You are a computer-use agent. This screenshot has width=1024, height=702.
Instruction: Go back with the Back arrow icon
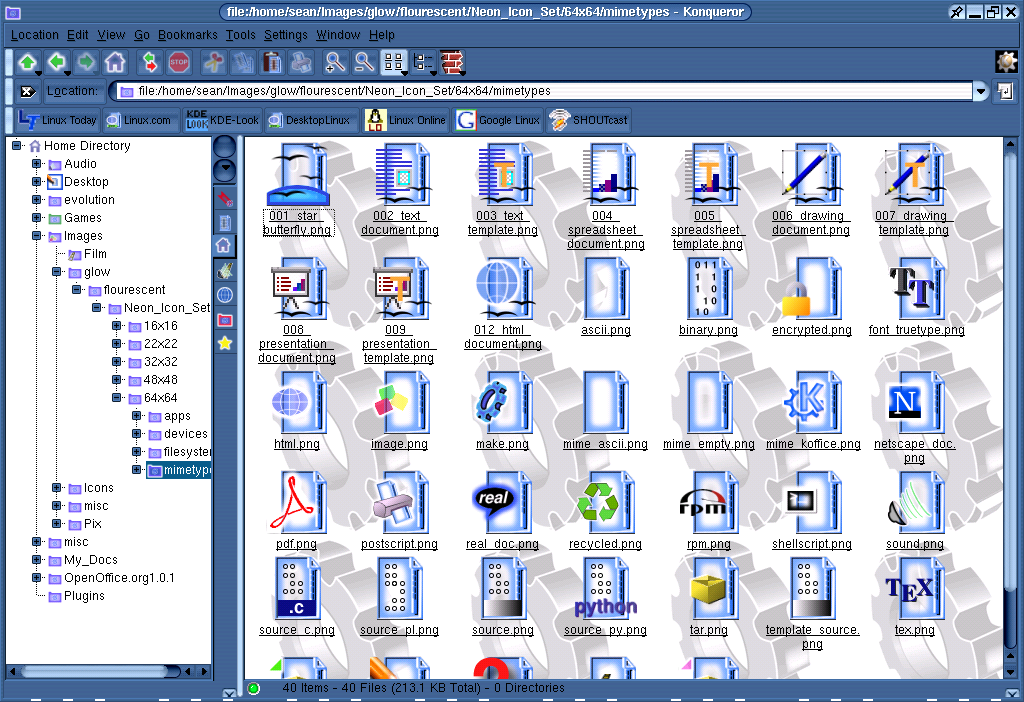(x=57, y=63)
